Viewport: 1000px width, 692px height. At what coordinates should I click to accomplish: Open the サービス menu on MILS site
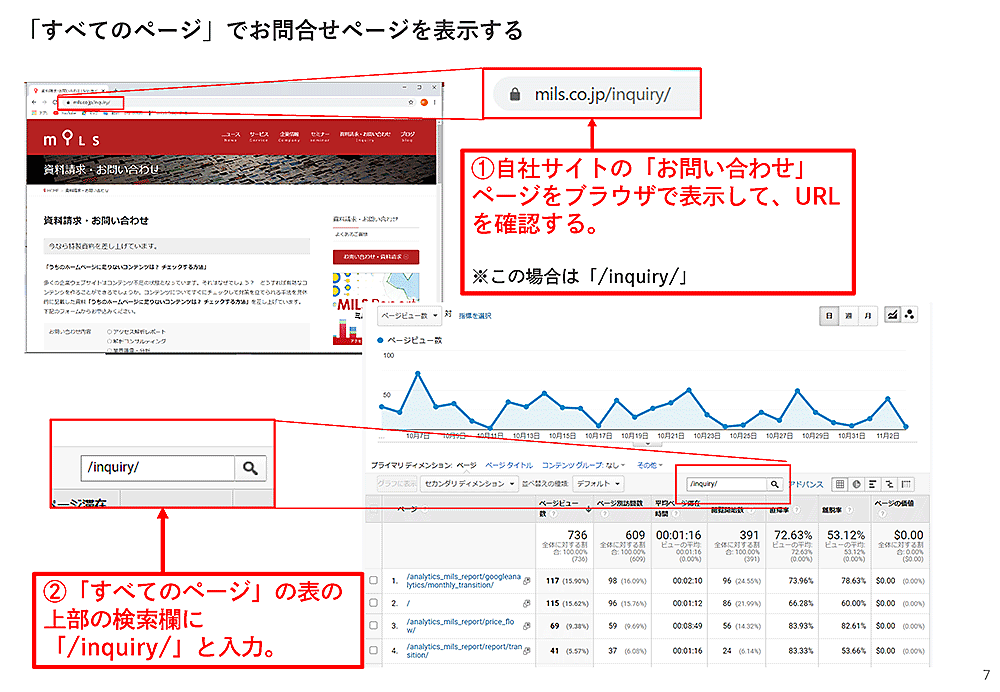click(259, 134)
